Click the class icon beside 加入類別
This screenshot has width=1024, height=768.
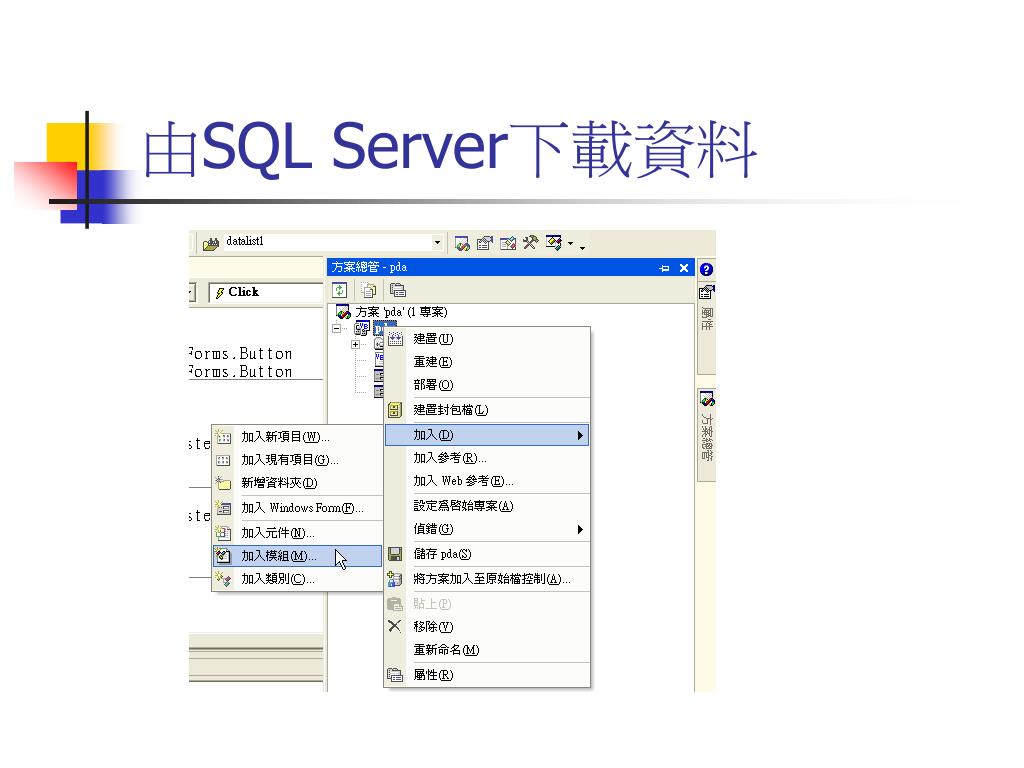223,579
